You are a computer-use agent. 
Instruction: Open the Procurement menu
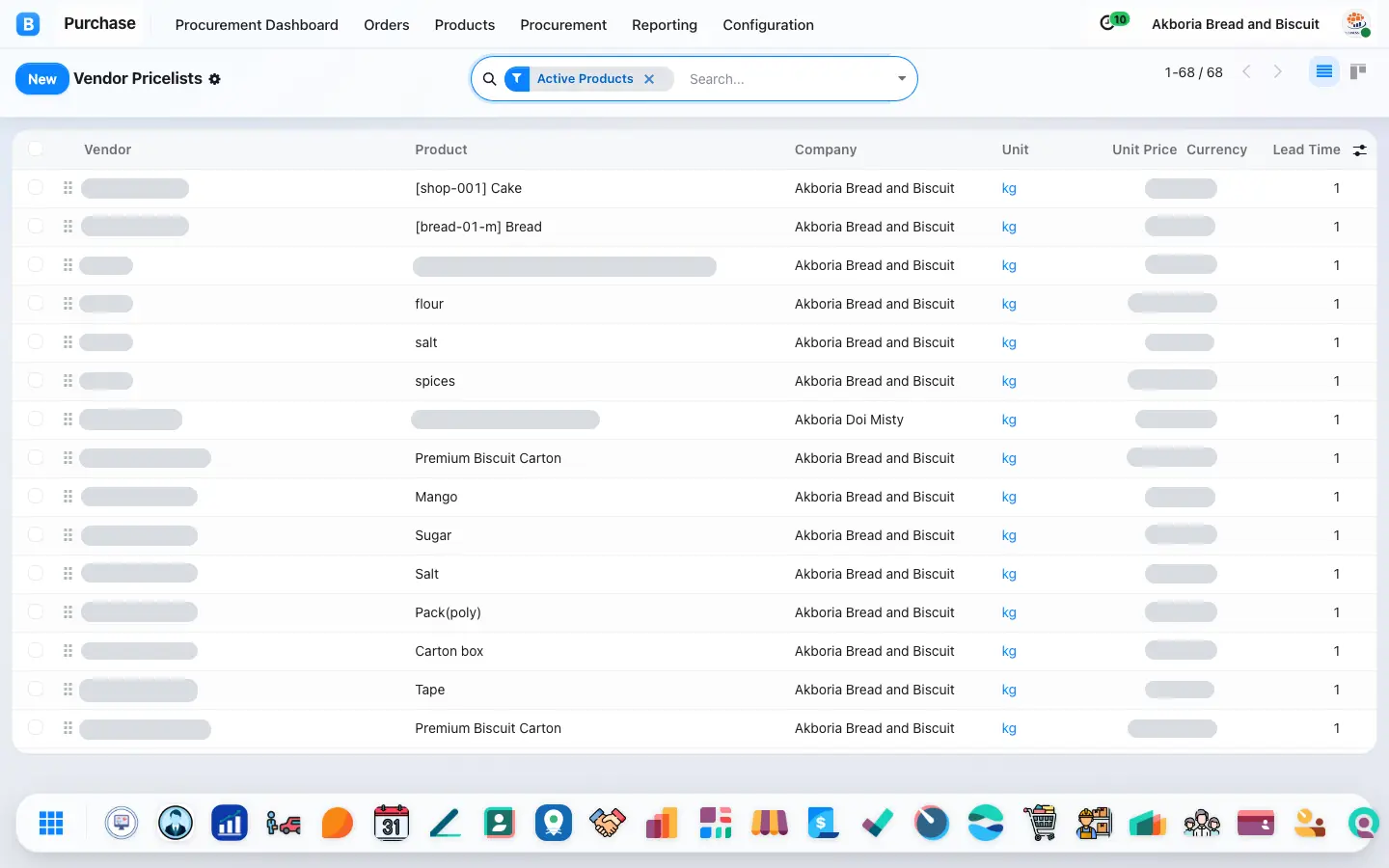563,25
